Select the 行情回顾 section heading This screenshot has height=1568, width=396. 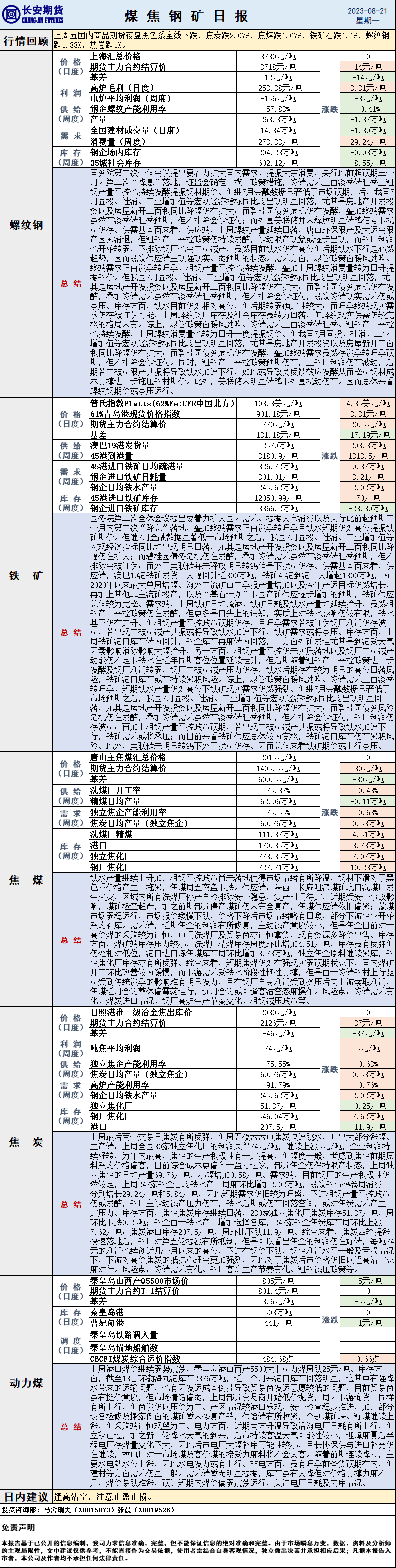(x=26, y=41)
